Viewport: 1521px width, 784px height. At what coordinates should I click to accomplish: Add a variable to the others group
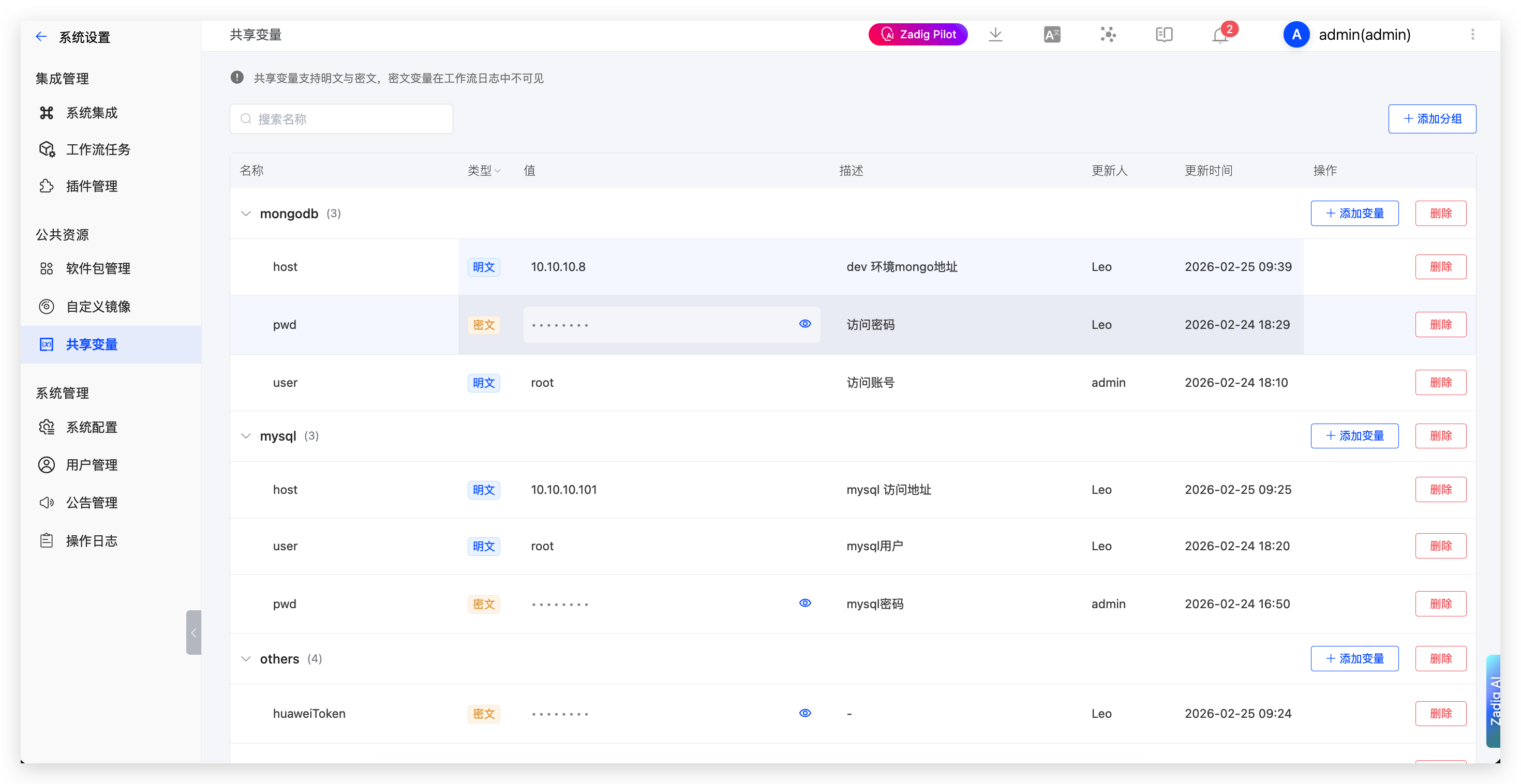tap(1354, 658)
